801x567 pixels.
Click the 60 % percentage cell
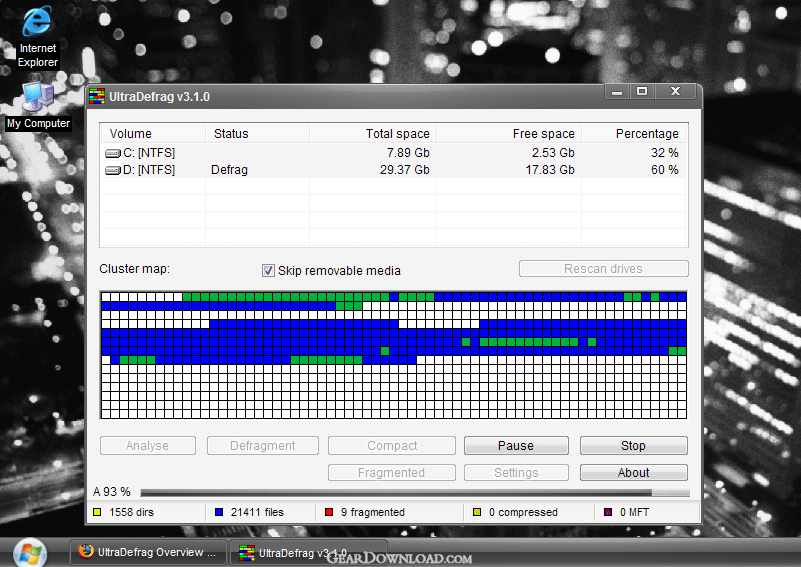point(665,170)
